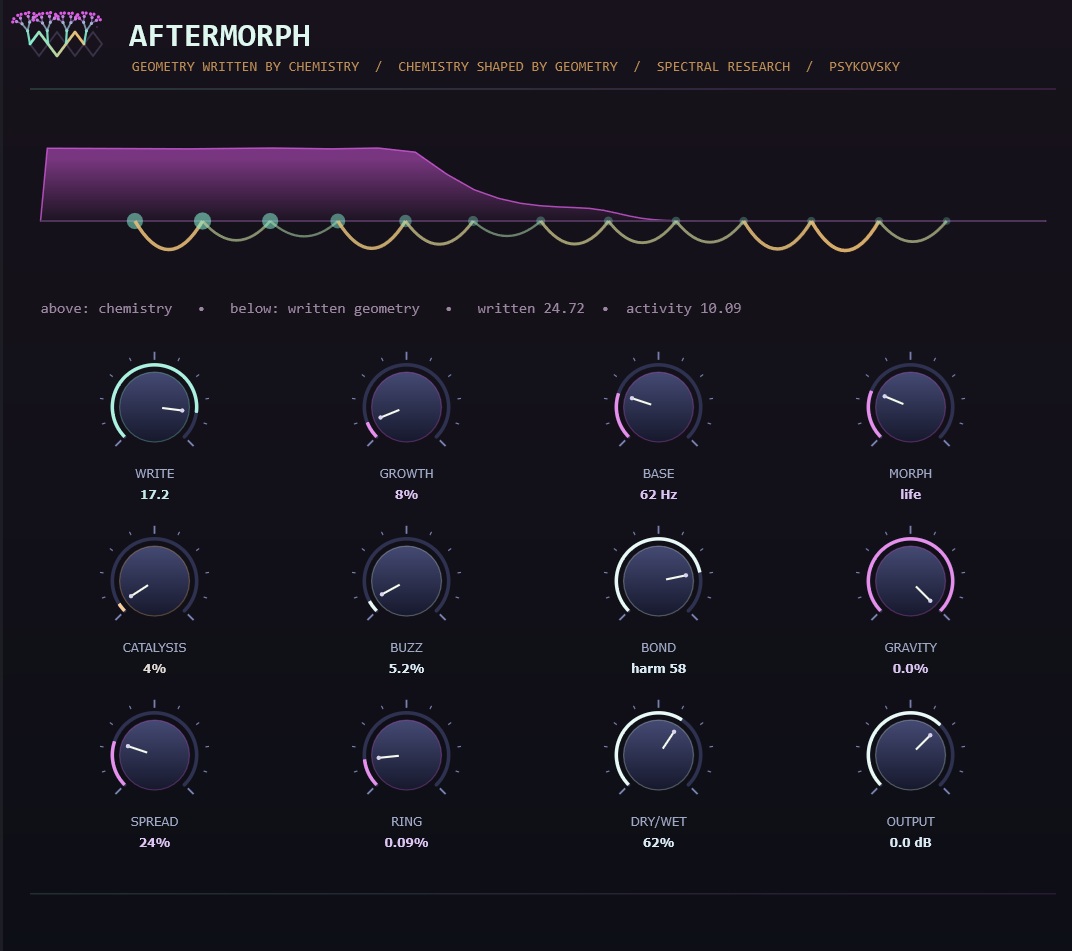This screenshot has height=951, width=1072.
Task: Click the MORPH knob
Action: pyautogui.click(x=910, y=406)
